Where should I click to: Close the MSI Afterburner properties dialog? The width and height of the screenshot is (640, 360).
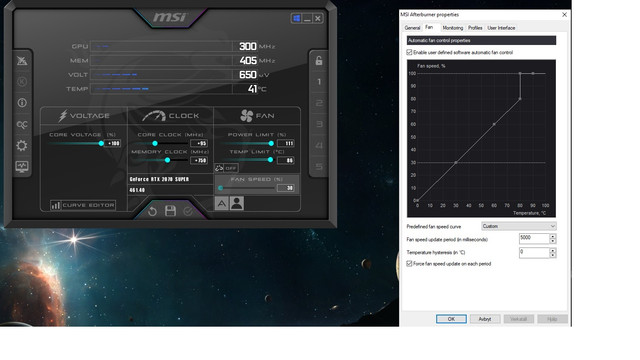pos(564,14)
